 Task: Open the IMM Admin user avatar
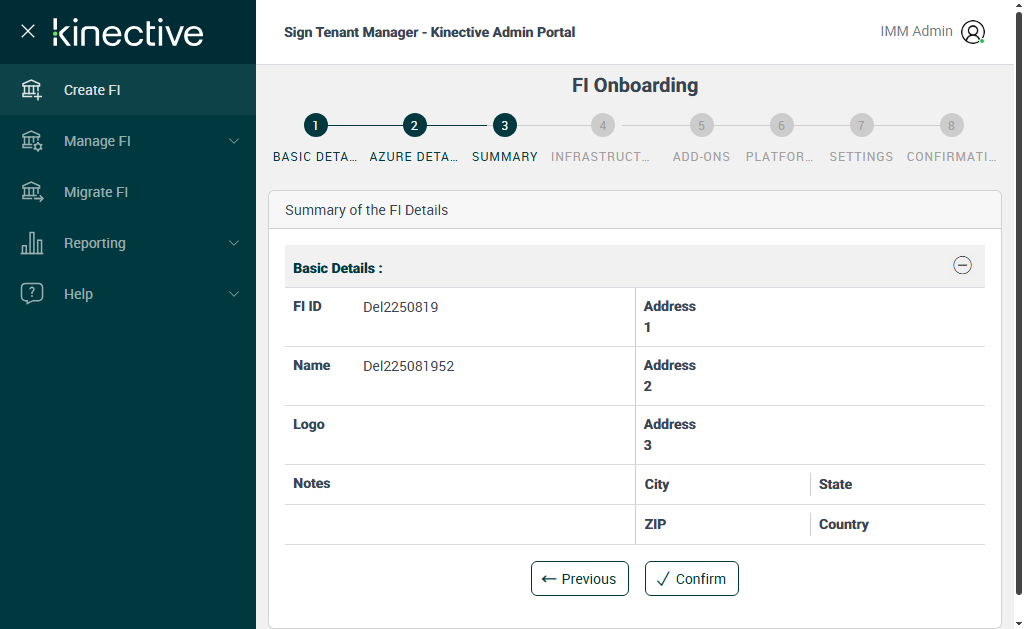pos(972,32)
